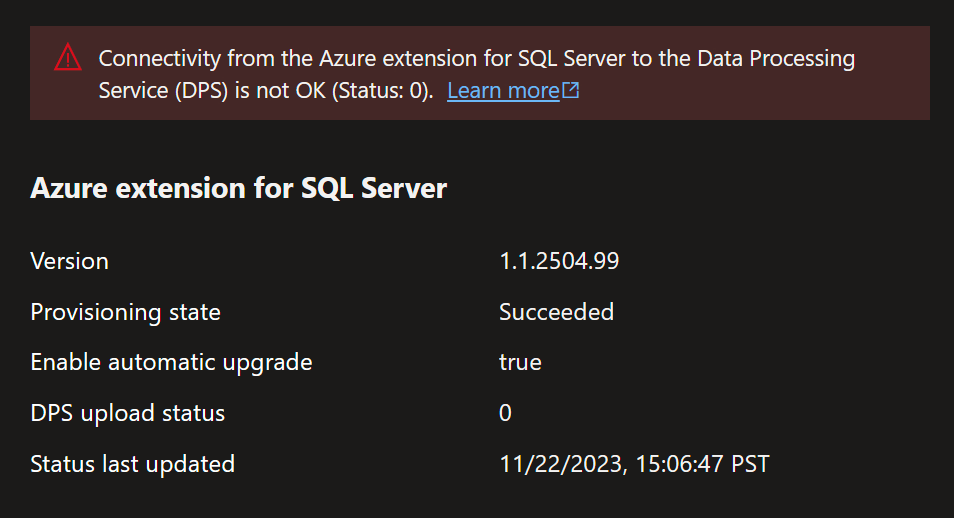Click the external link icon beside Learn more
954x518 pixels.
[571, 91]
